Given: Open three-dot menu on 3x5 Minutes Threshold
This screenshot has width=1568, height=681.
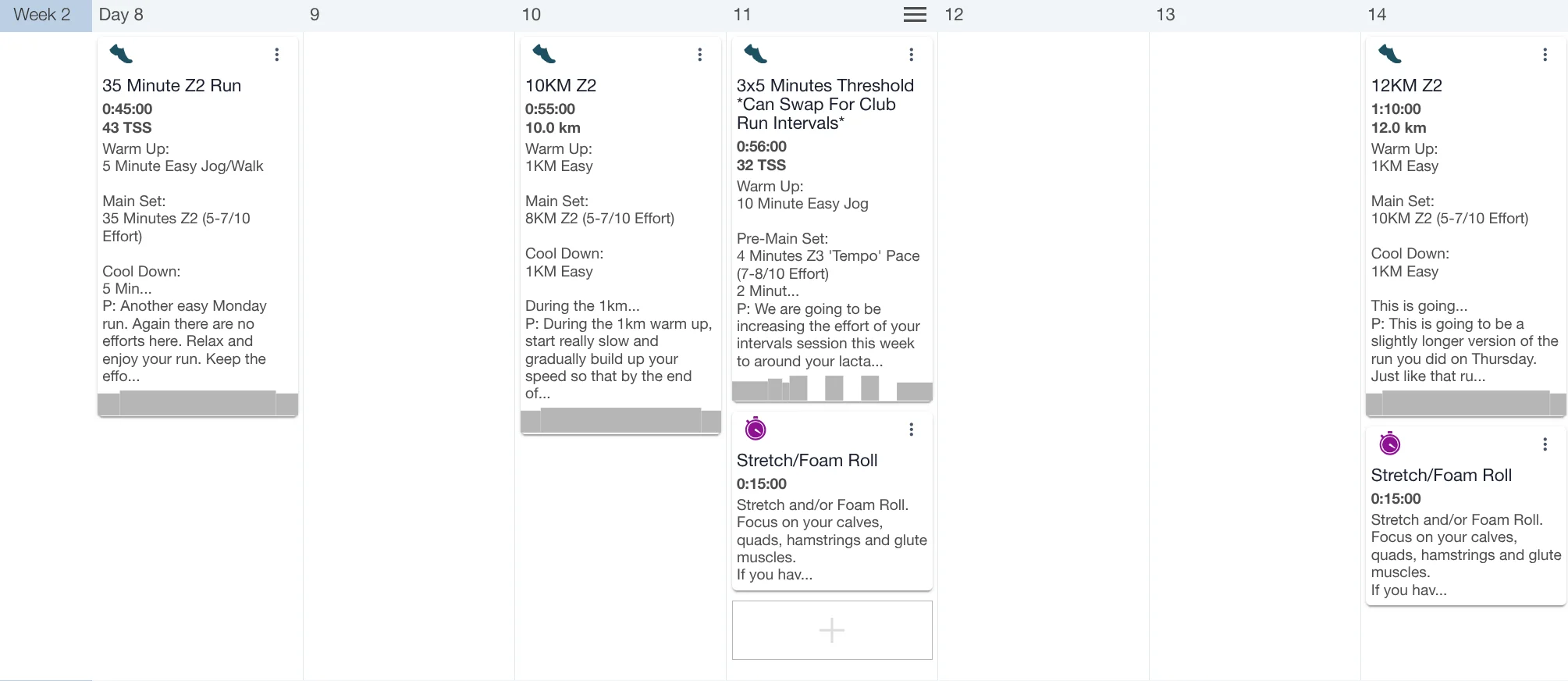Looking at the screenshot, I should [911, 54].
